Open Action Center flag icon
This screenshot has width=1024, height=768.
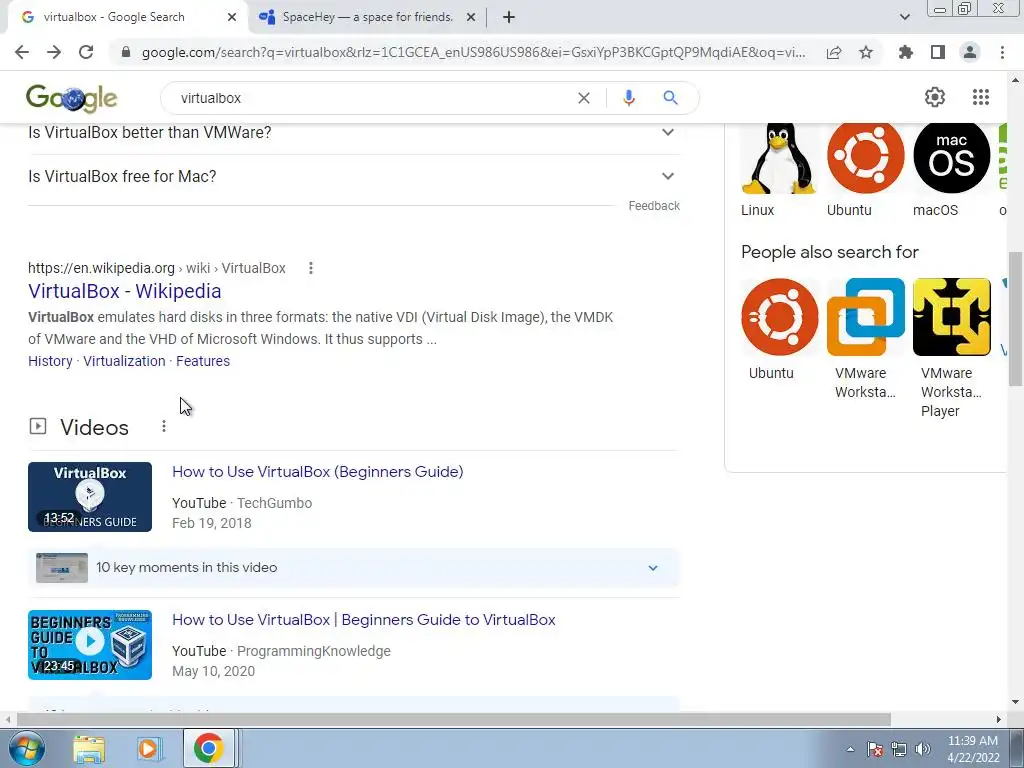pos(875,749)
